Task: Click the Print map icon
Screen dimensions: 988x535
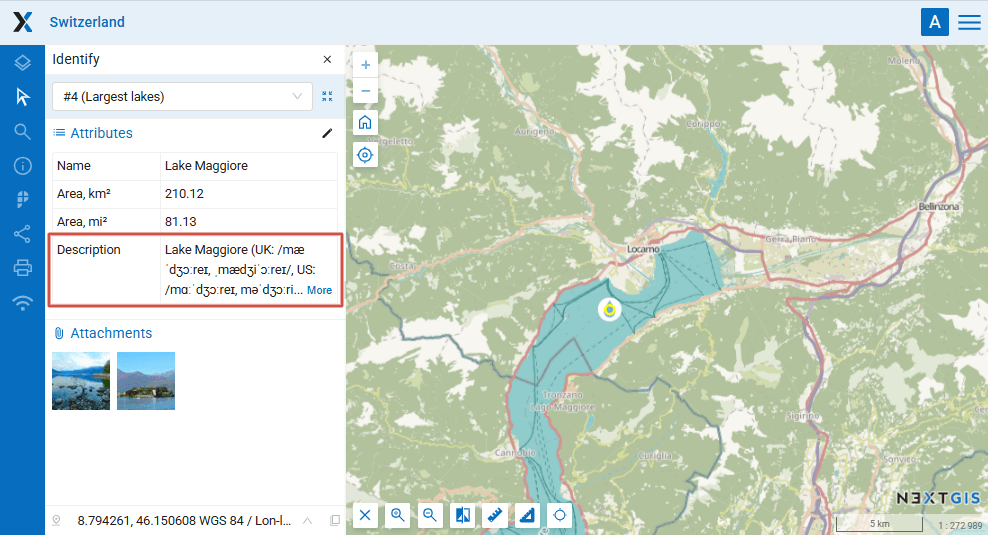Action: click(x=22, y=268)
